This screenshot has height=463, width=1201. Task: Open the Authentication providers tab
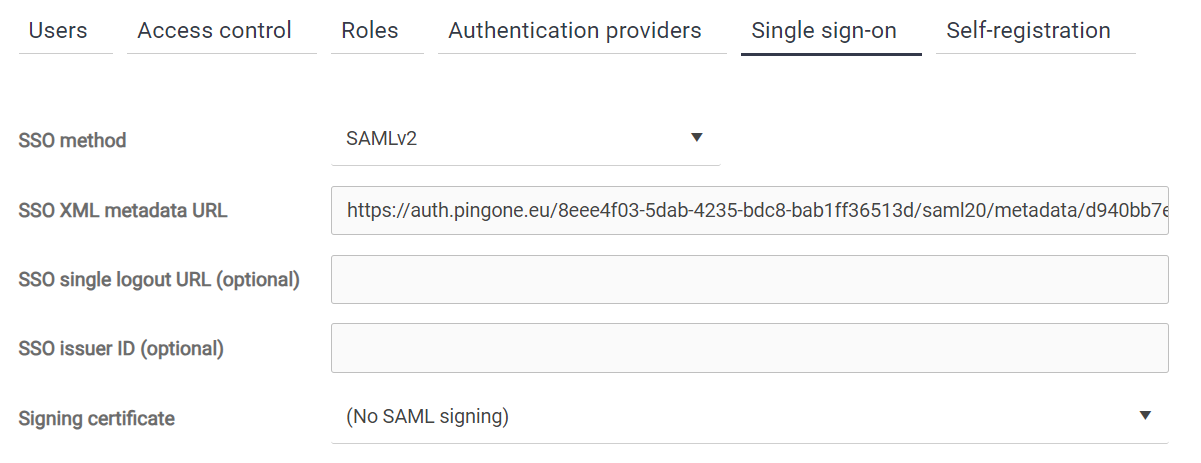(x=575, y=31)
